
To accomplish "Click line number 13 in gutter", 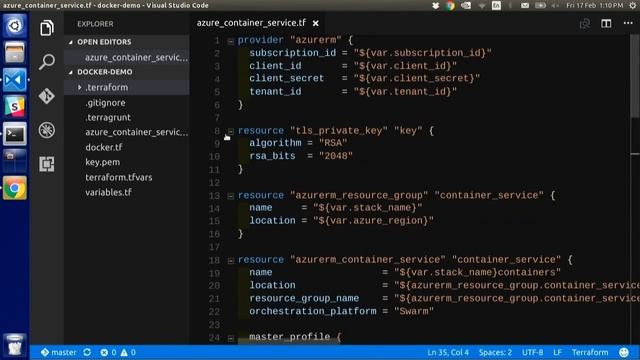I will point(214,196).
